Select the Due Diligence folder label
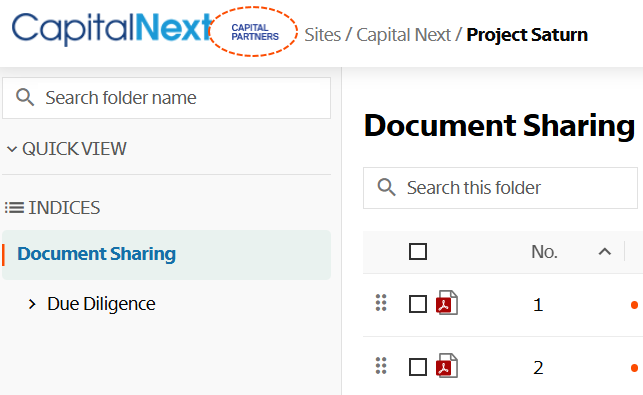This screenshot has width=643, height=395. coord(101,304)
